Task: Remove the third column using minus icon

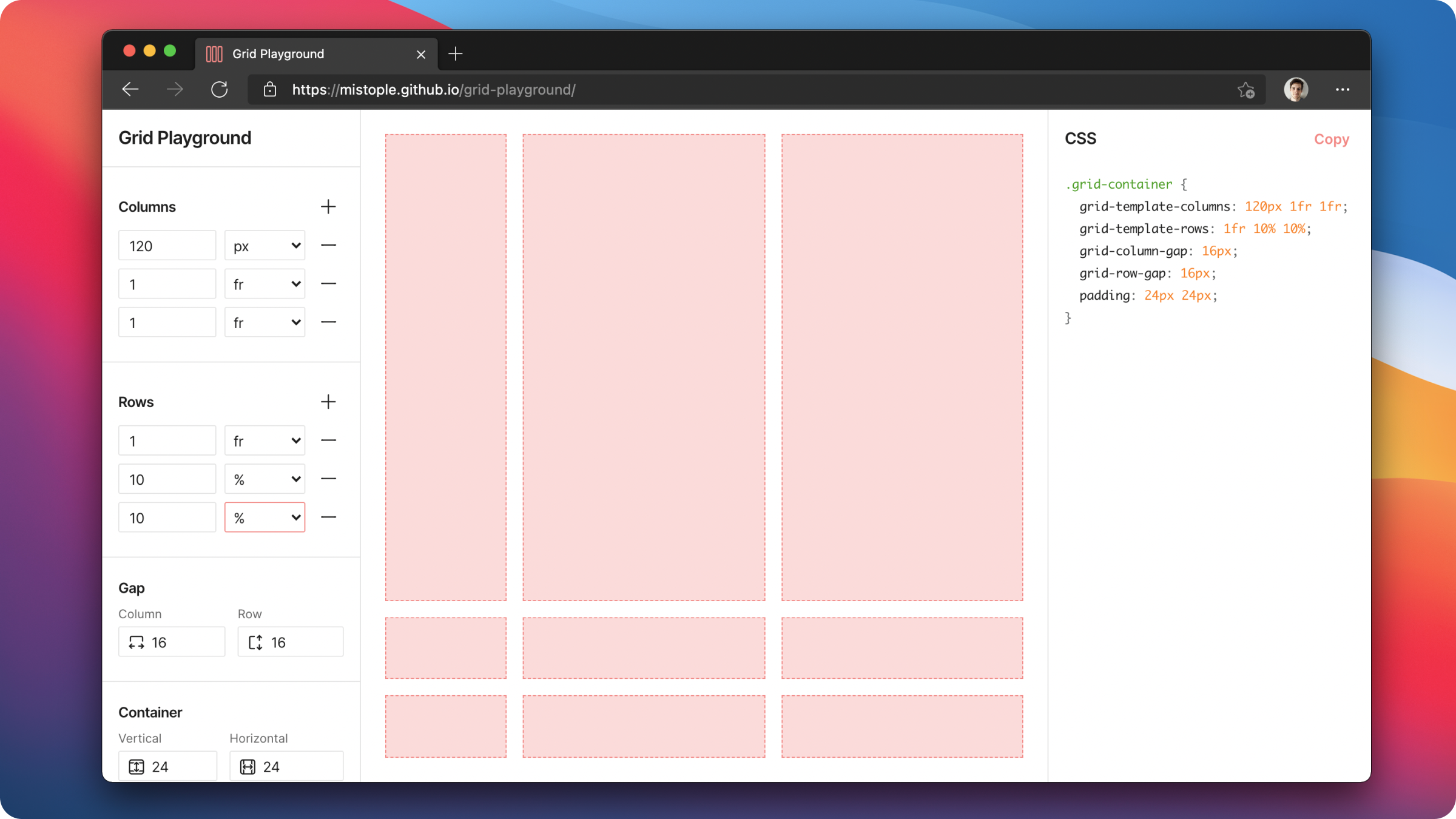Action: [328, 322]
